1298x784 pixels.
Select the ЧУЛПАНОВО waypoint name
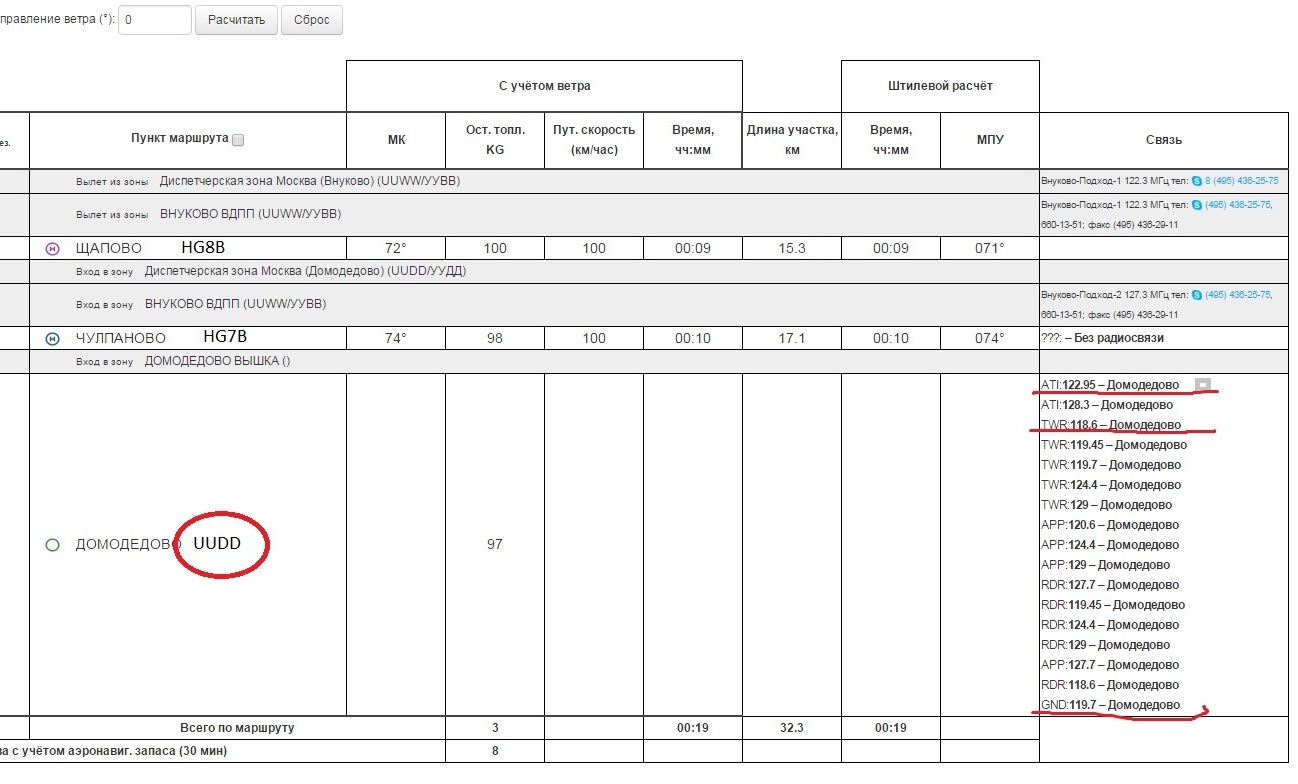[x=121, y=338]
